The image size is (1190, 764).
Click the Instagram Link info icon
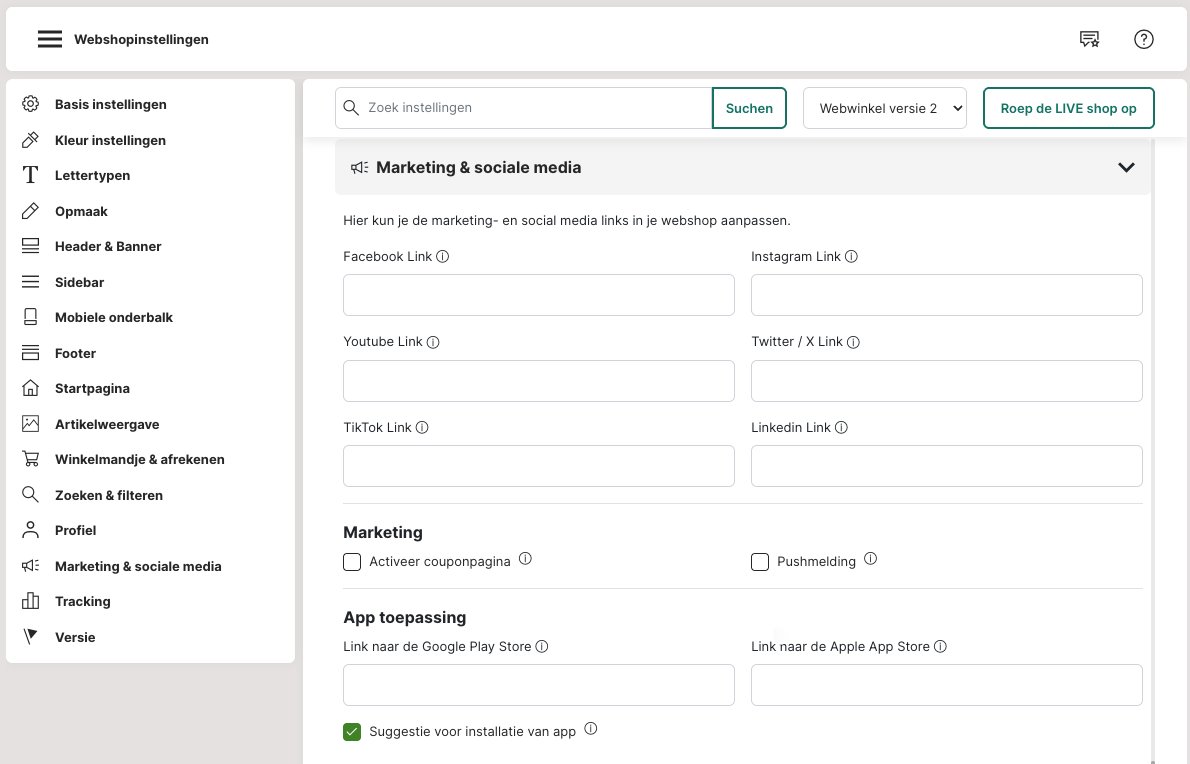(852, 257)
